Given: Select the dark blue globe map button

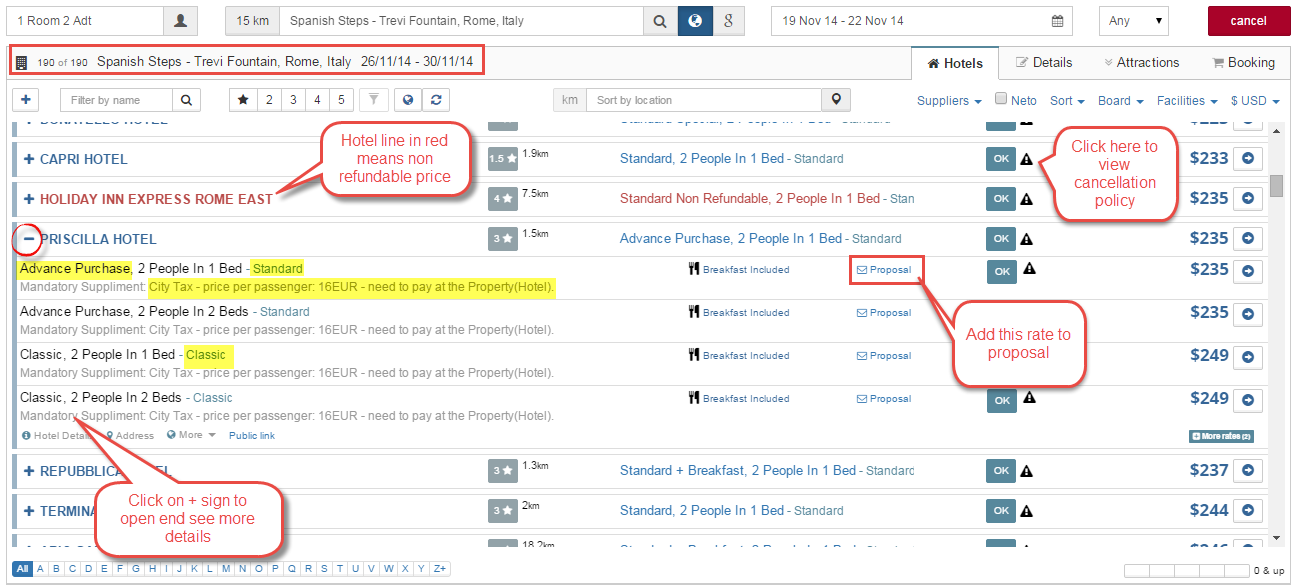Looking at the screenshot, I should point(694,21).
